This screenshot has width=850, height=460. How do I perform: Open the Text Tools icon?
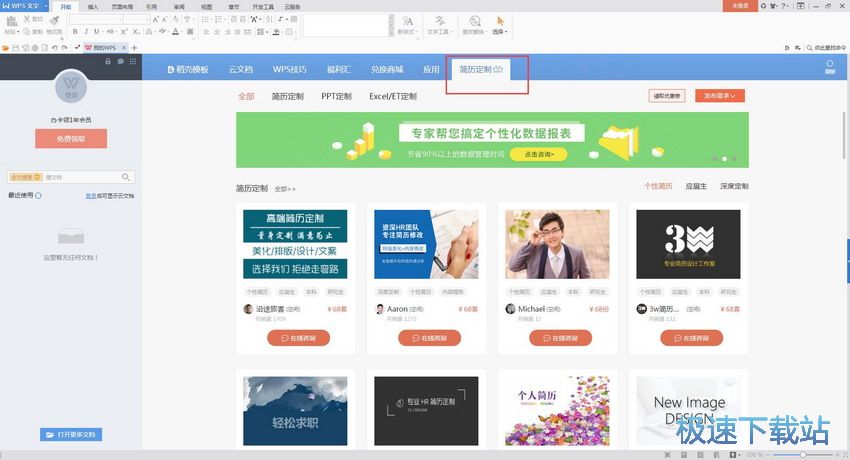pos(440,21)
